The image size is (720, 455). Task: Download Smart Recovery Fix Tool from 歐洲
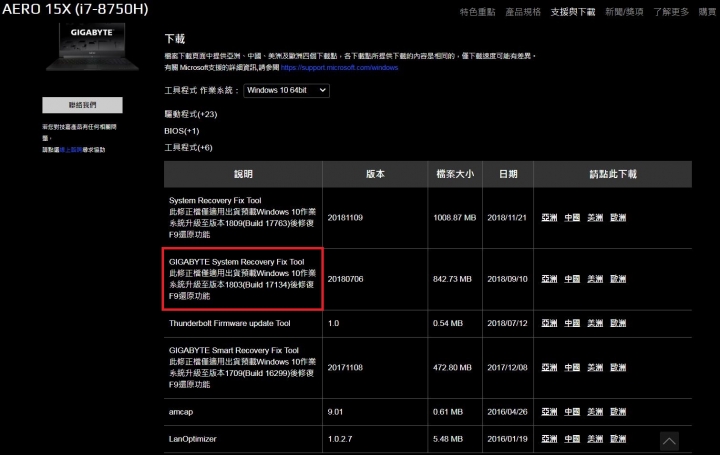[618, 368]
